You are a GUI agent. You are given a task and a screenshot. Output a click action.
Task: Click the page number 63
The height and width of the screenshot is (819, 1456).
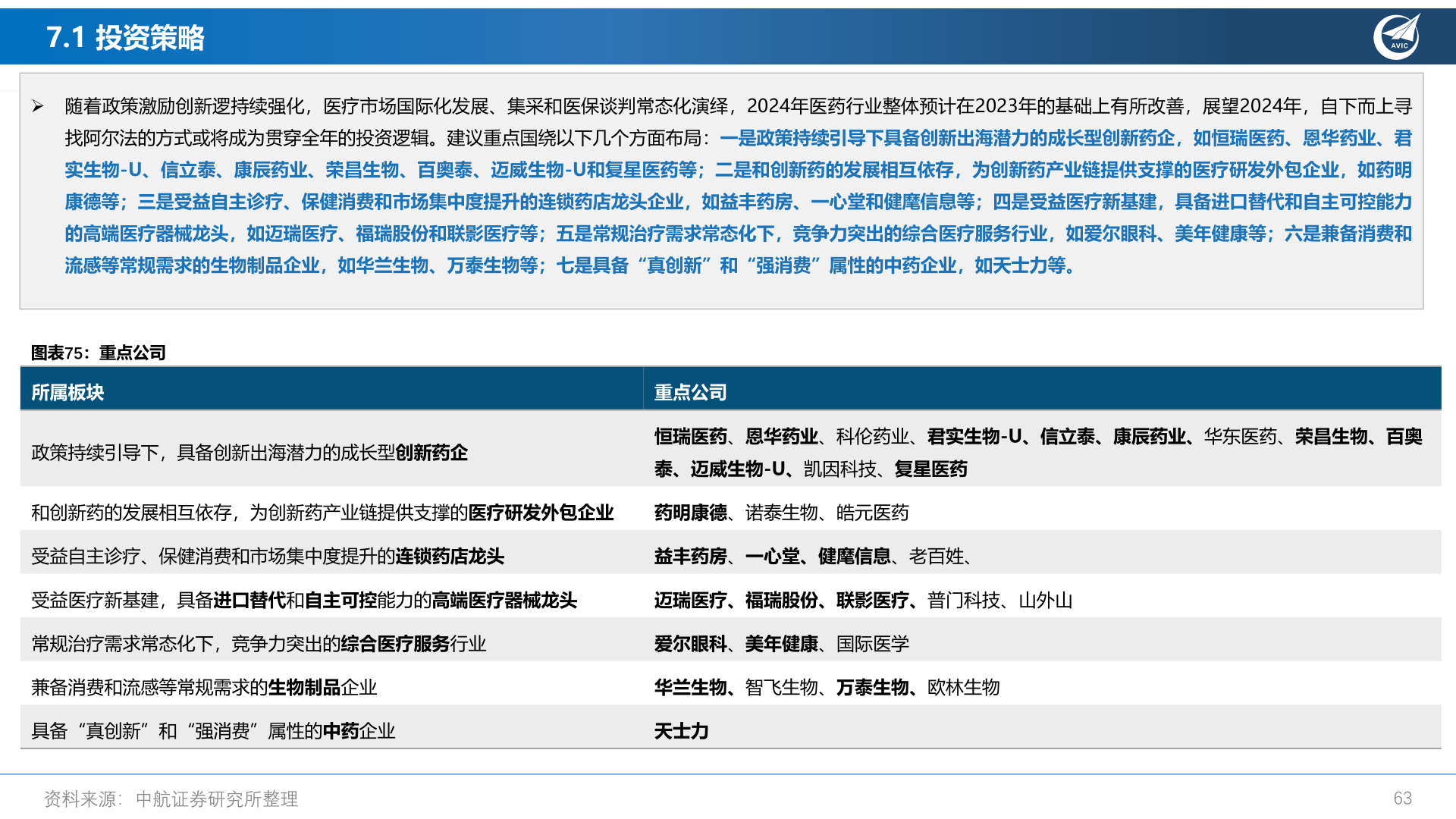[x=1402, y=798]
